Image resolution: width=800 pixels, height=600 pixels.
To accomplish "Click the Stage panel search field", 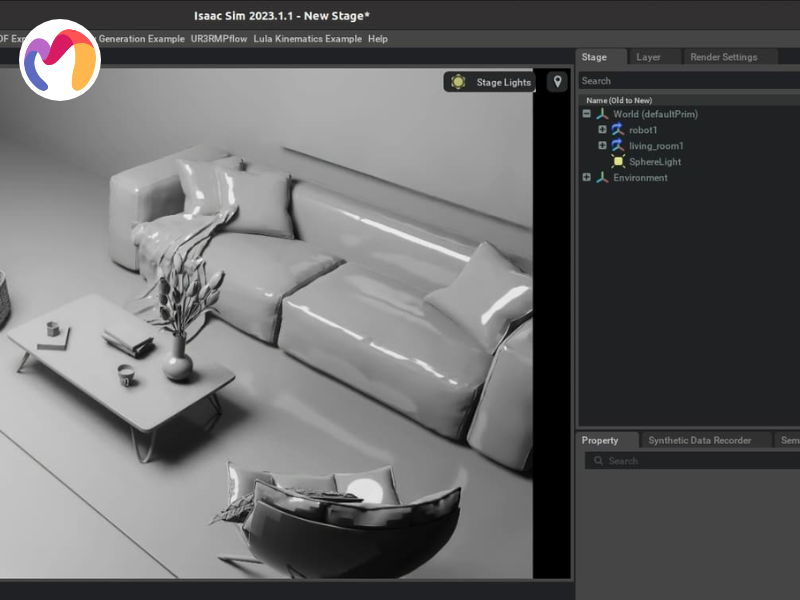I will coord(688,81).
